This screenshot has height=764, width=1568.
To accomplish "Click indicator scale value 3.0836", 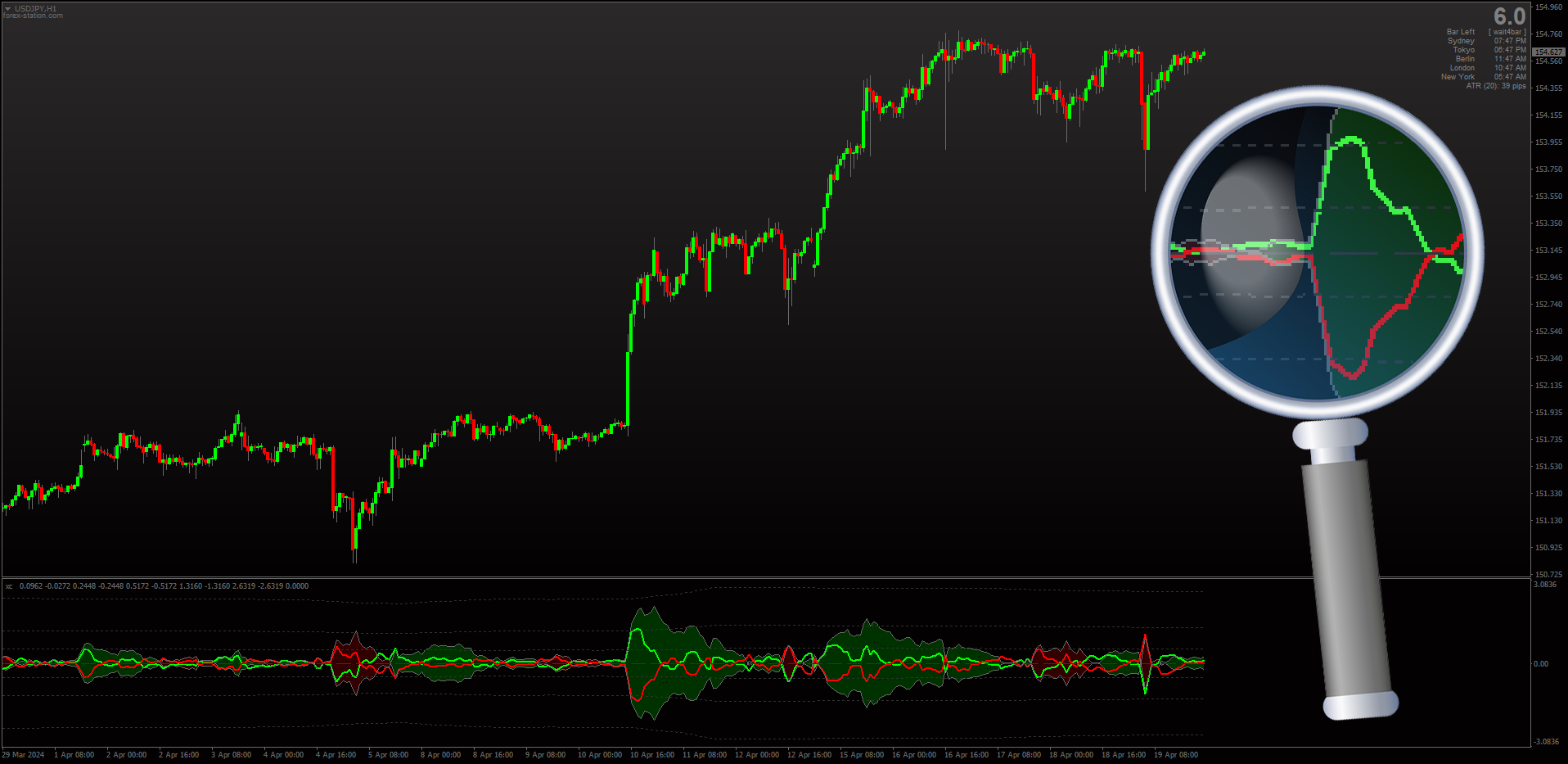I will tap(1545, 585).
